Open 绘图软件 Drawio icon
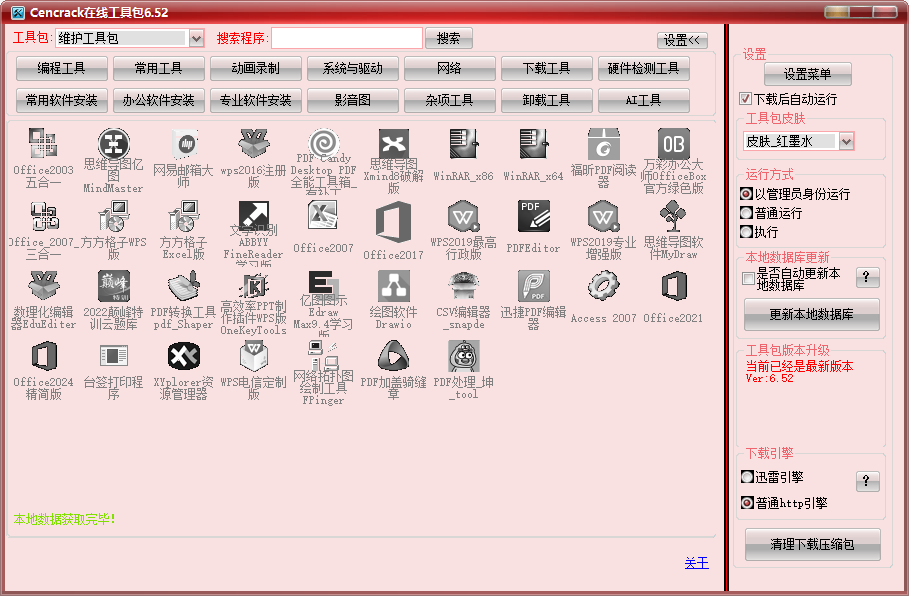The width and height of the screenshot is (909, 596). (x=393, y=288)
